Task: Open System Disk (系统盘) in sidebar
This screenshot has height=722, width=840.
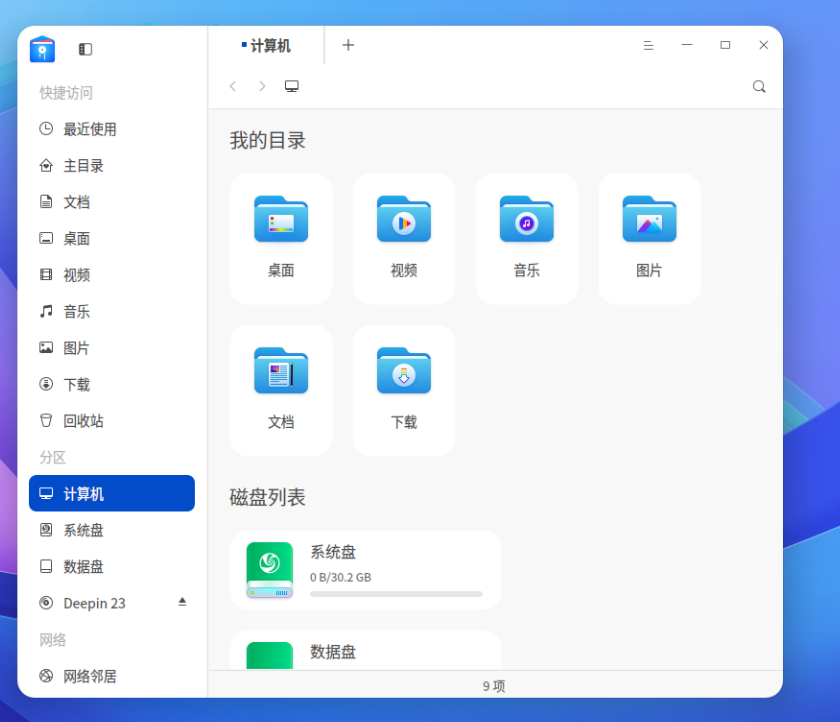Action: tap(112, 530)
